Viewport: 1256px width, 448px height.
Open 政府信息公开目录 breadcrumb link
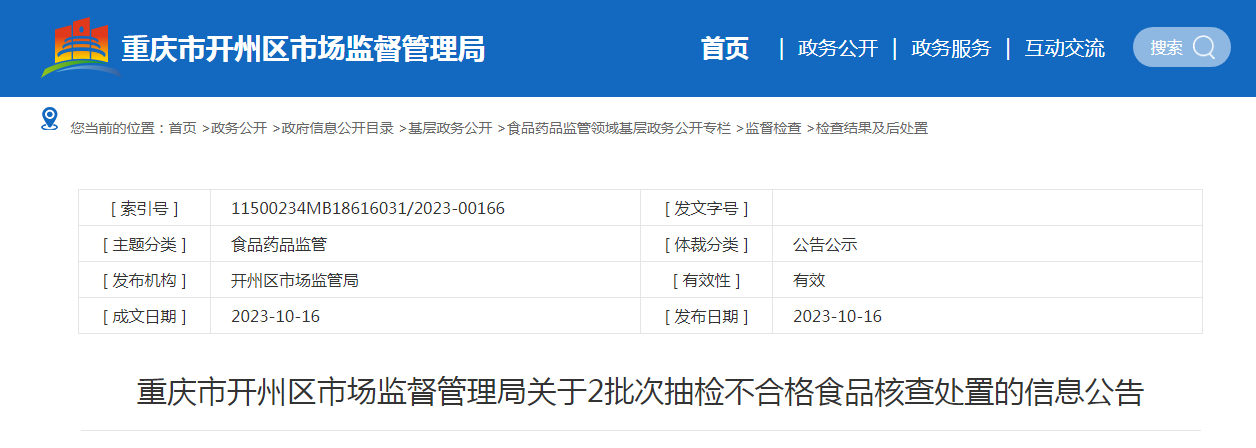(x=338, y=128)
